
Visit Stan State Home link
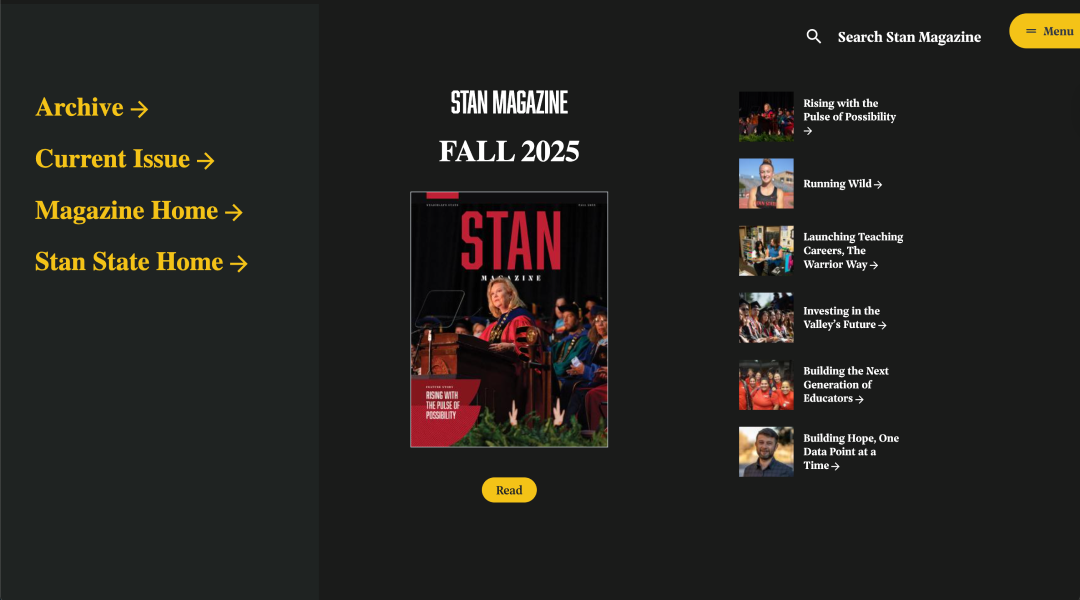[x=141, y=262]
